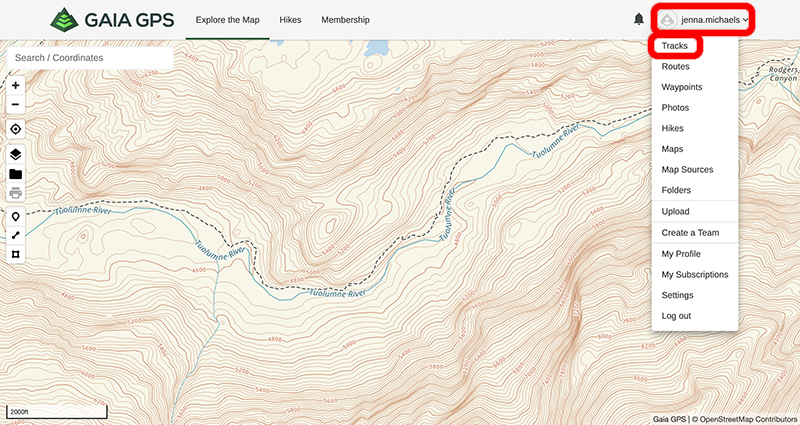Click the 2000ft map scale bar

pos(56,411)
